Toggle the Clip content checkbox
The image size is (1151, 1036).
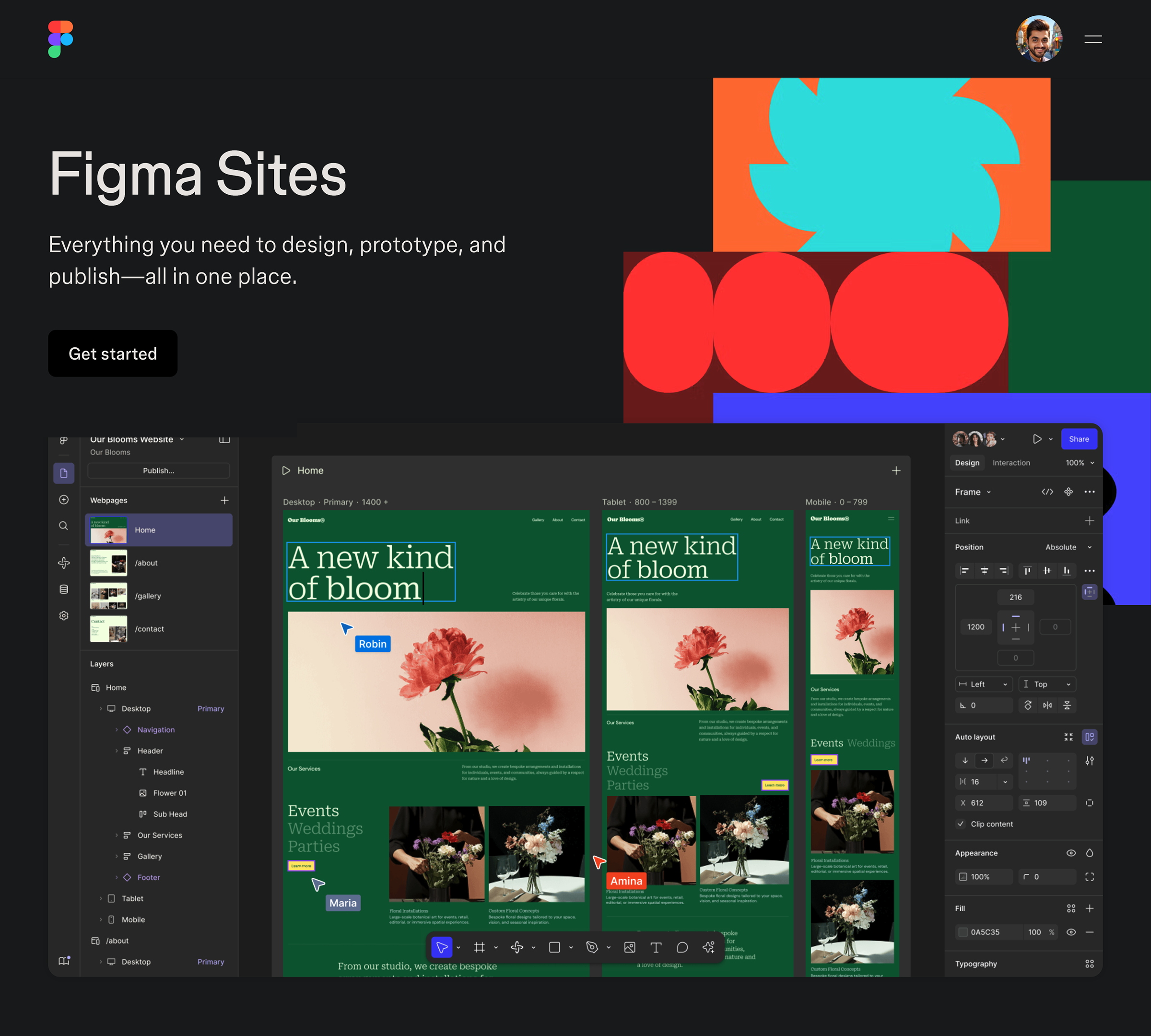point(961,824)
